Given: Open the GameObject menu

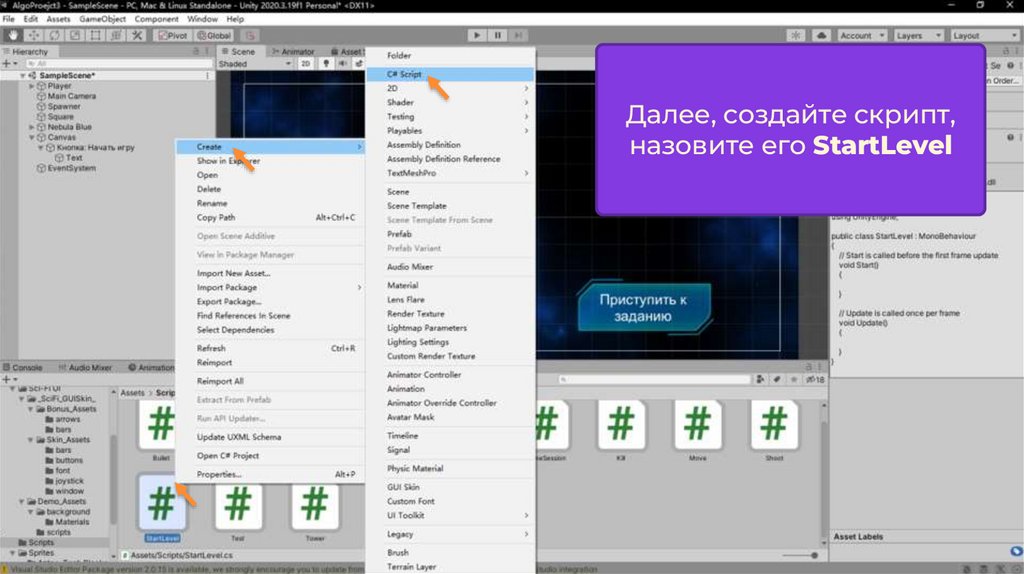Looking at the screenshot, I should (x=103, y=19).
